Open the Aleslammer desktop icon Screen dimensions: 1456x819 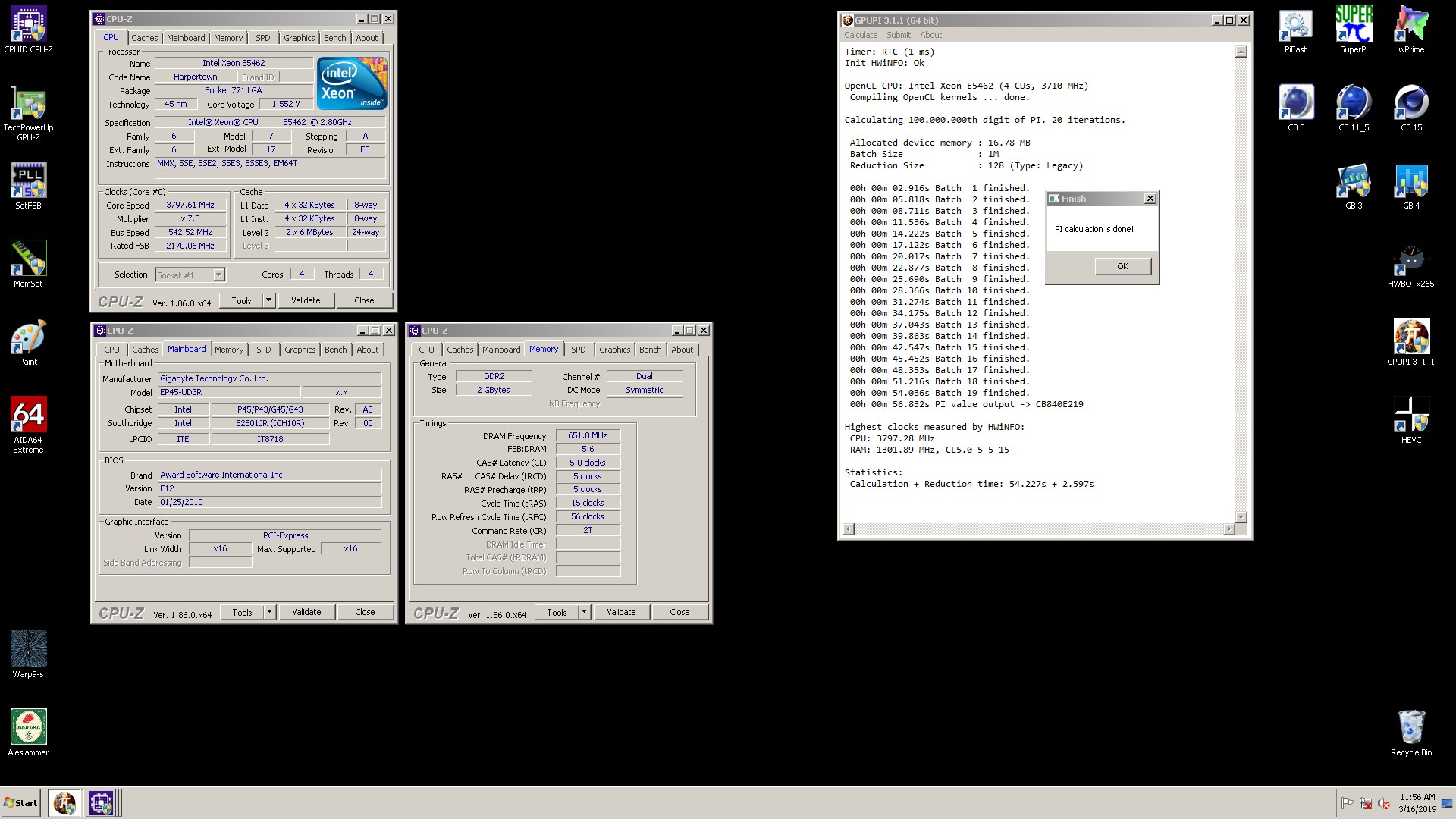pos(28,733)
